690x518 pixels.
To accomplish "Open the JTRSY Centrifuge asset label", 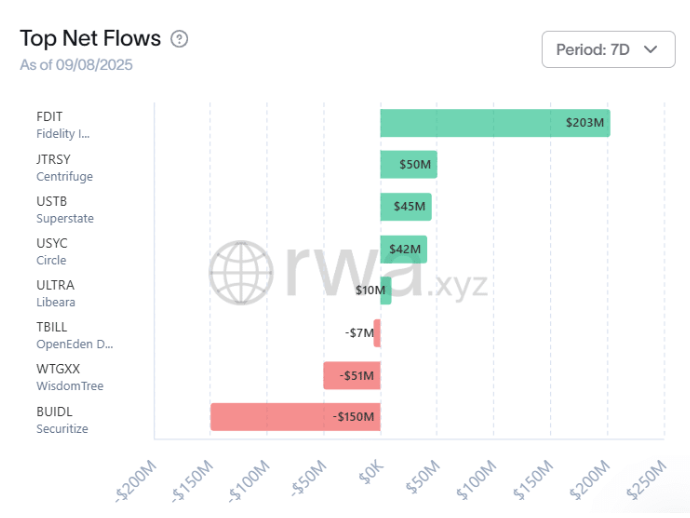I will (64, 166).
